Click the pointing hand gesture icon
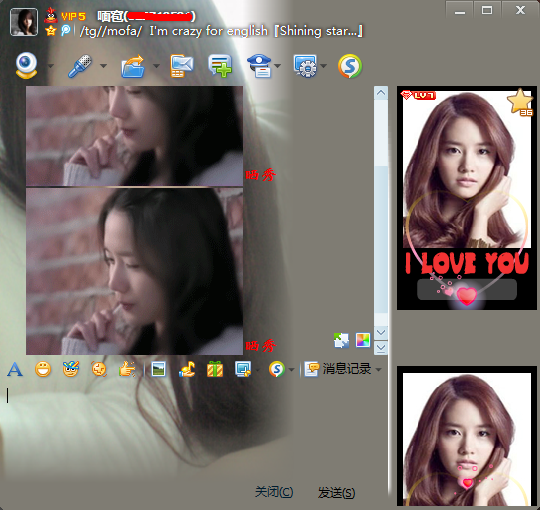This screenshot has height=510, width=540. click(x=127, y=369)
